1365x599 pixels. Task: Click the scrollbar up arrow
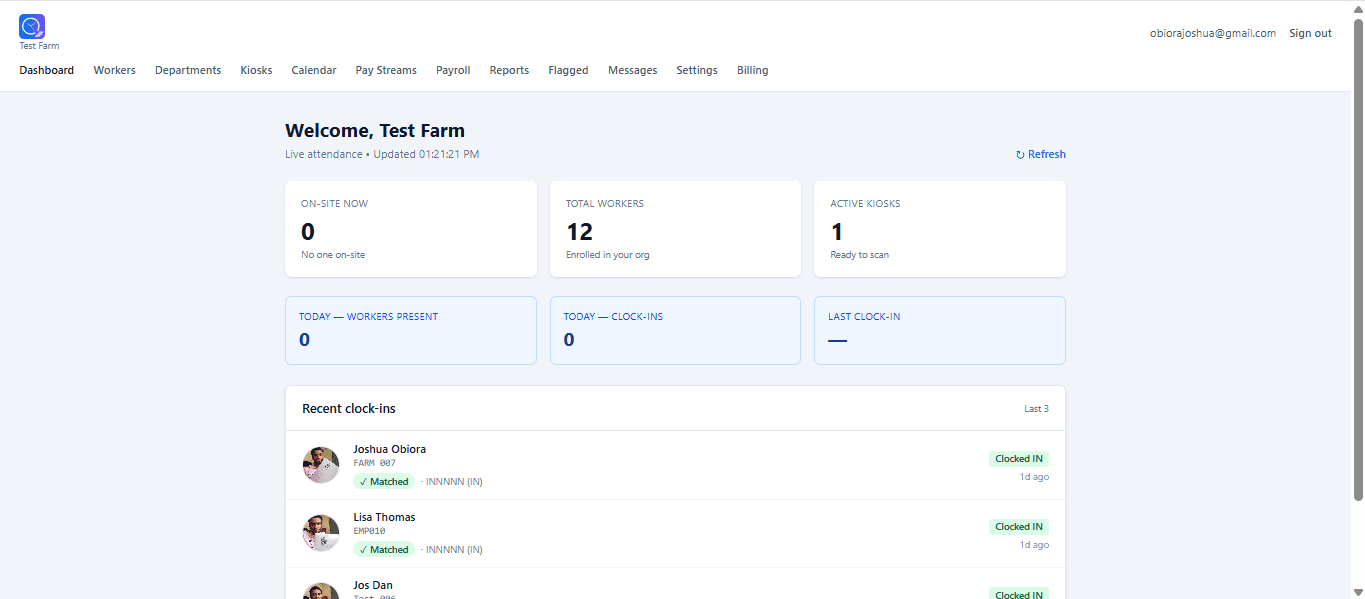tap(1357, 8)
